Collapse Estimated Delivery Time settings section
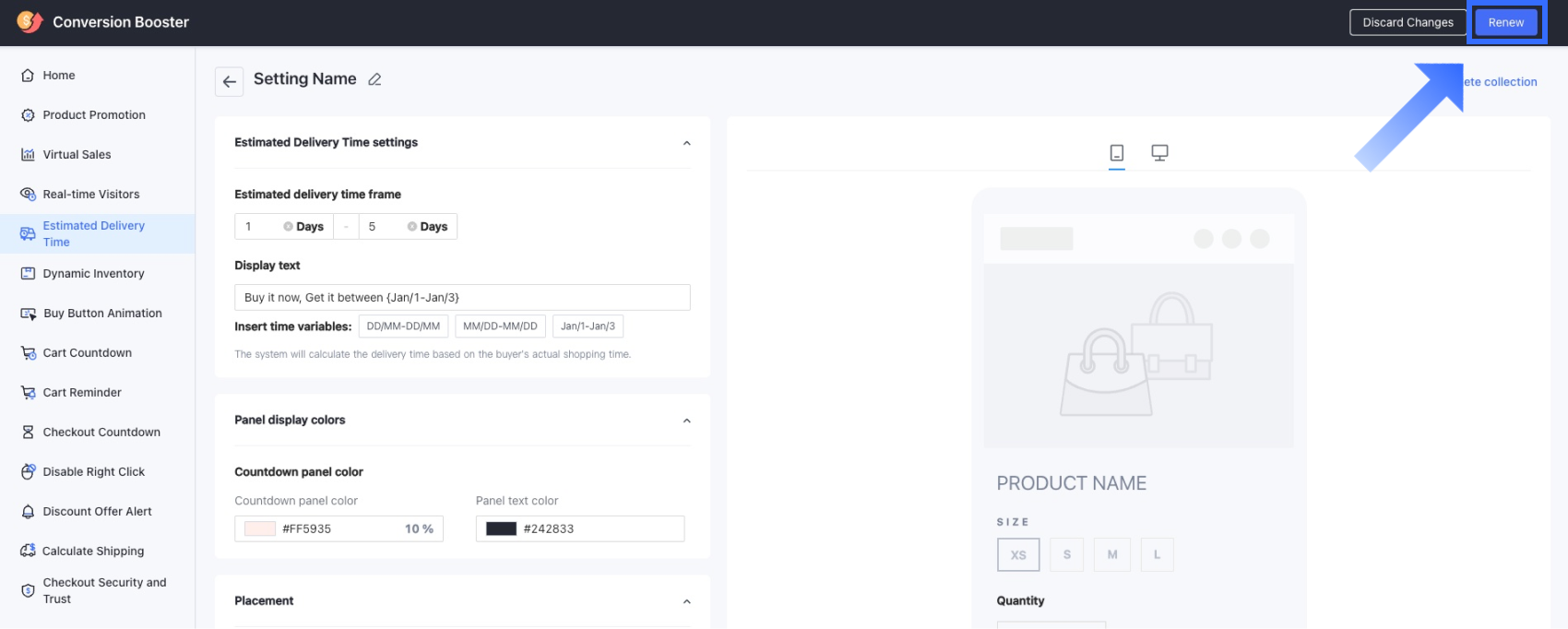The height and width of the screenshot is (629, 1568). [686, 143]
